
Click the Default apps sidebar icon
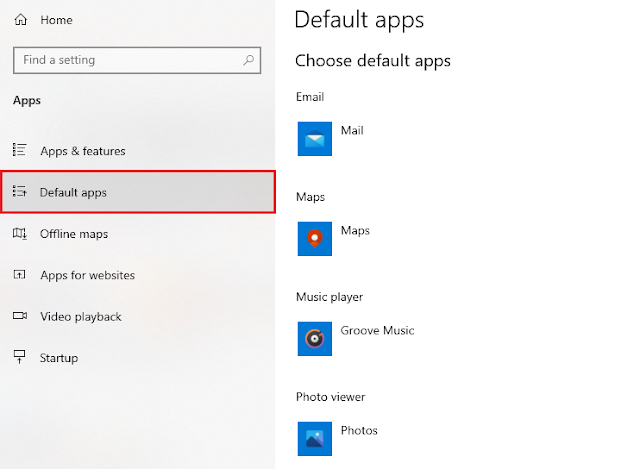pyautogui.click(x=20, y=191)
